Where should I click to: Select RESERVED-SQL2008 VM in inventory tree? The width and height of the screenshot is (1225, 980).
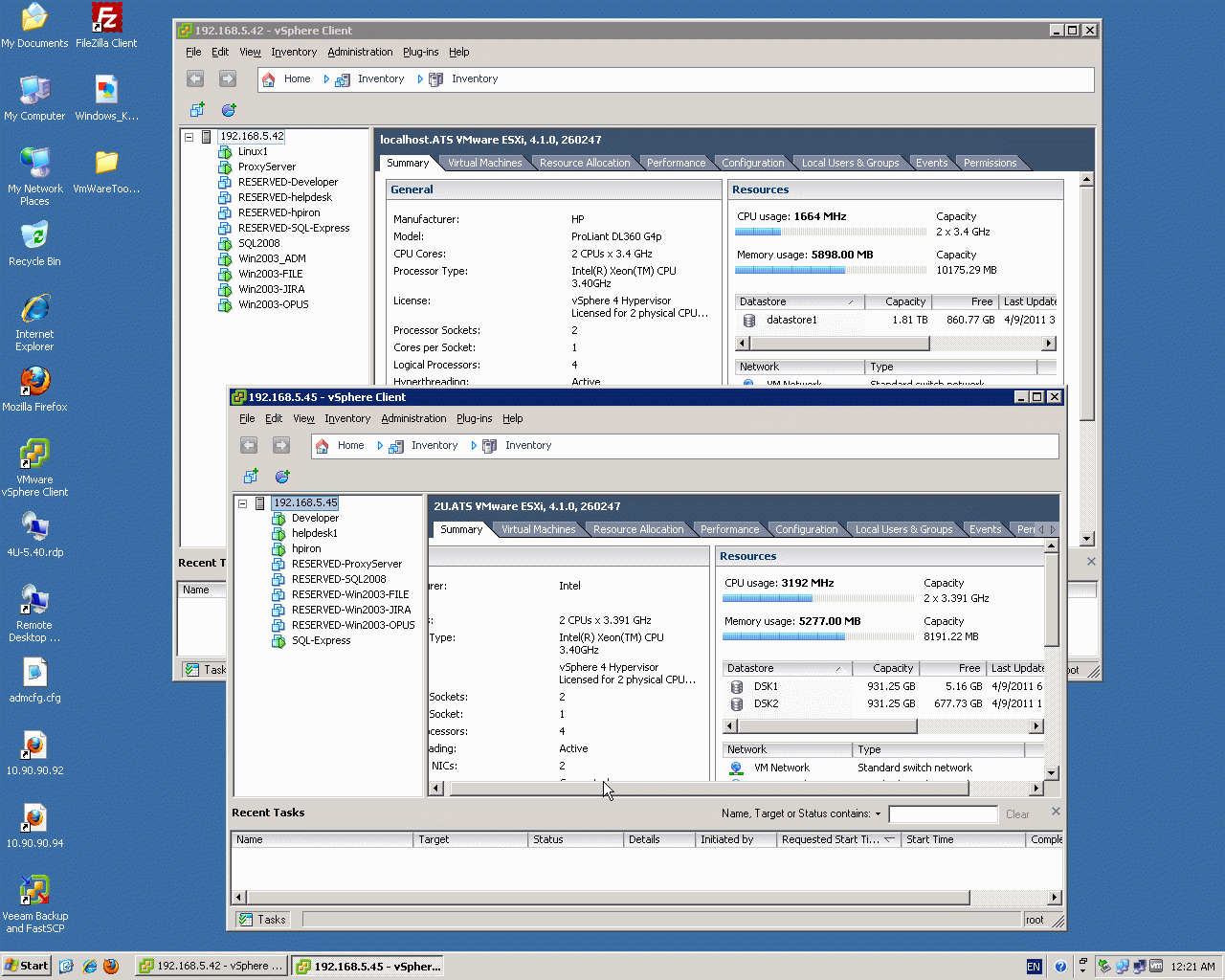(339, 580)
